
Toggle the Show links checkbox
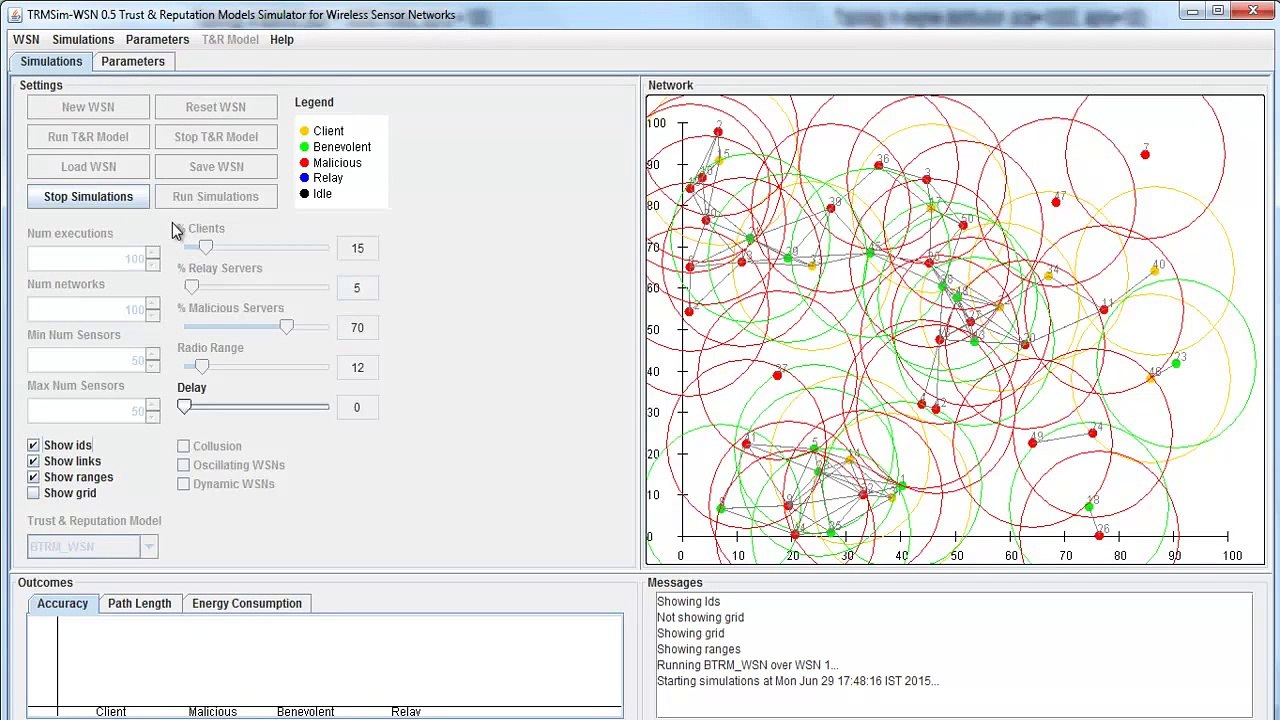click(33, 461)
